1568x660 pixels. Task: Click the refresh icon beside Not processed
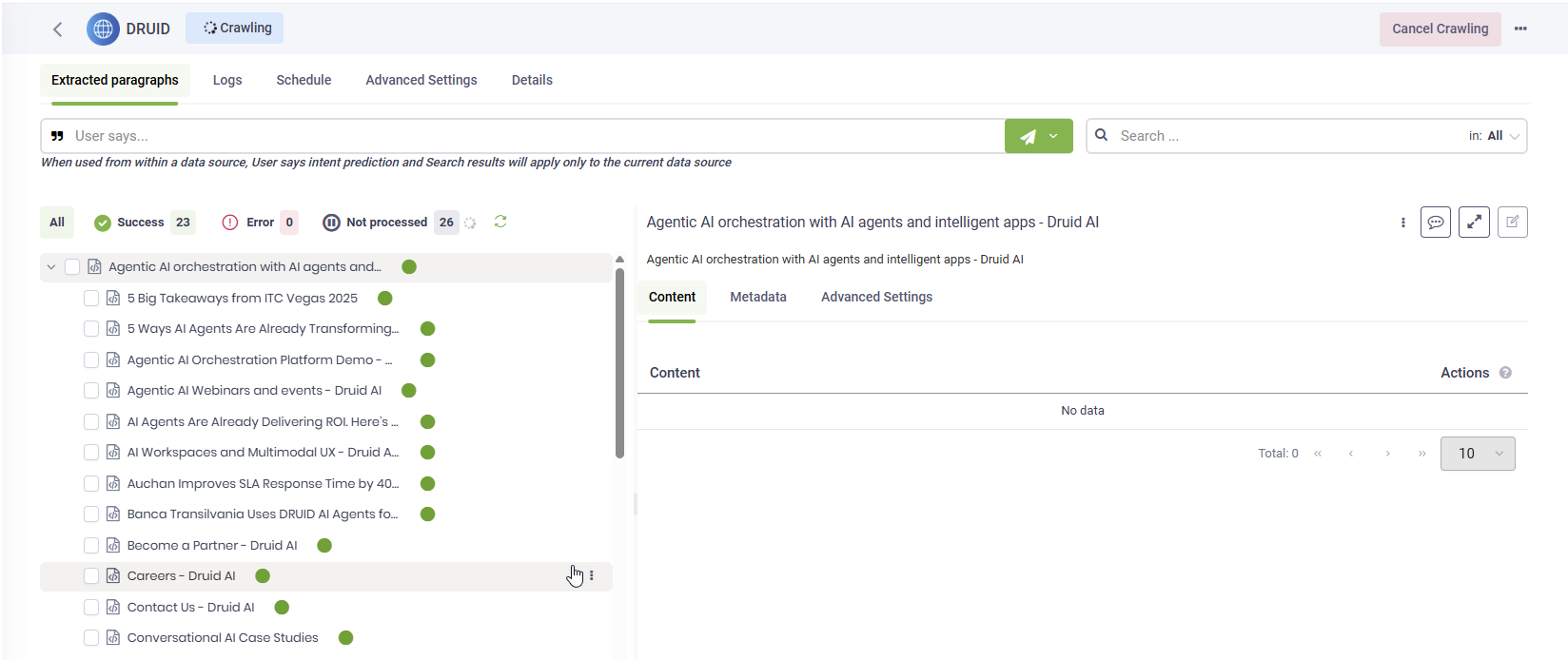click(x=500, y=222)
